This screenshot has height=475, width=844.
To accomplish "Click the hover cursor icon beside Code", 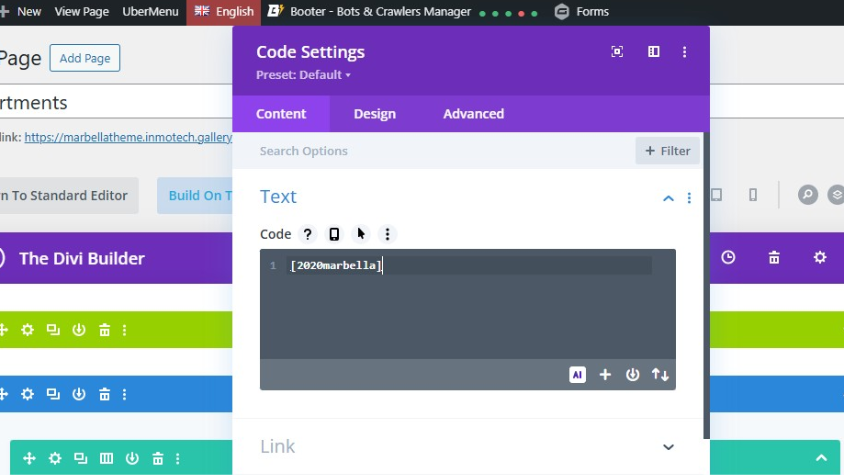I will pyautogui.click(x=361, y=234).
